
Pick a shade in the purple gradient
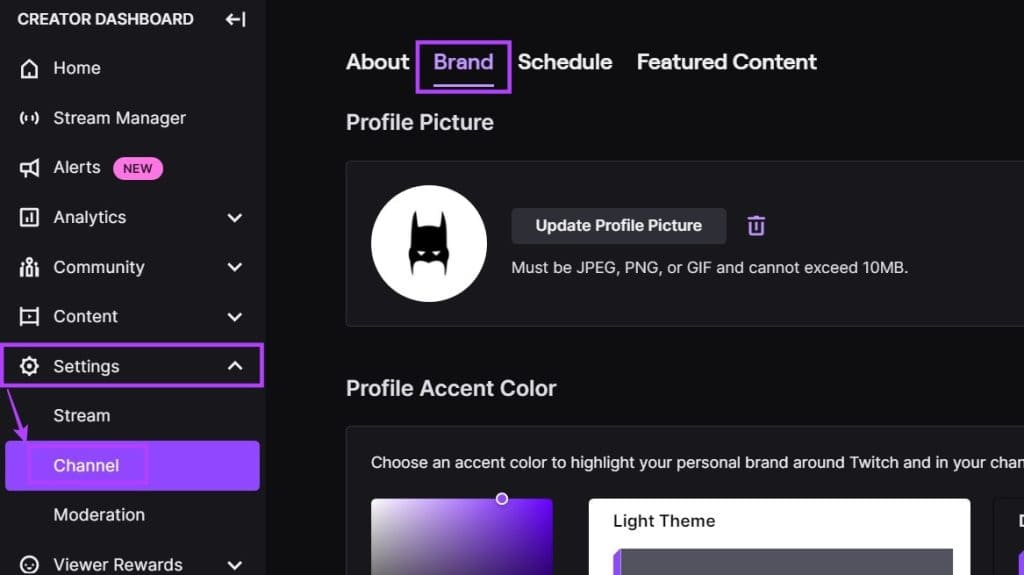click(462, 537)
